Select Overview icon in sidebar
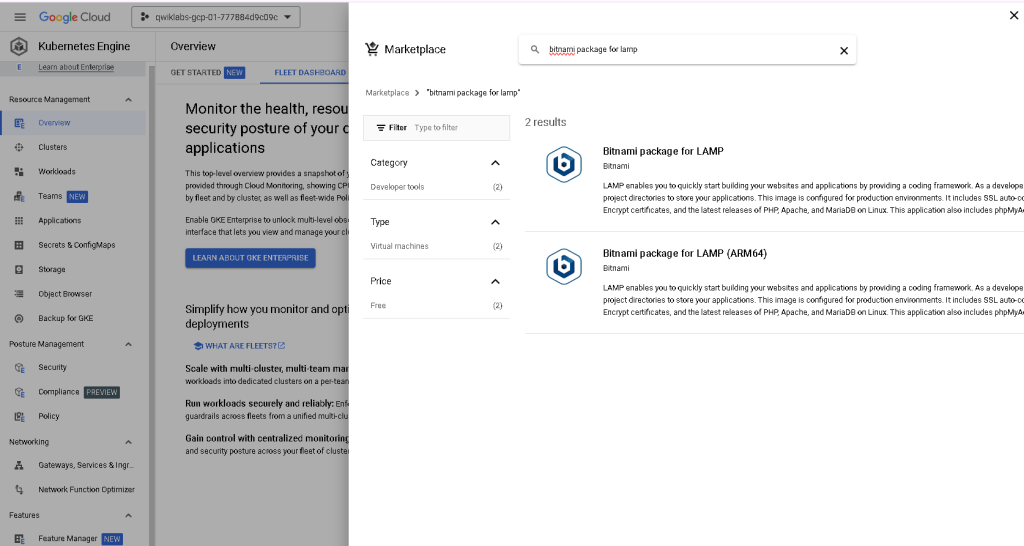 [19, 123]
